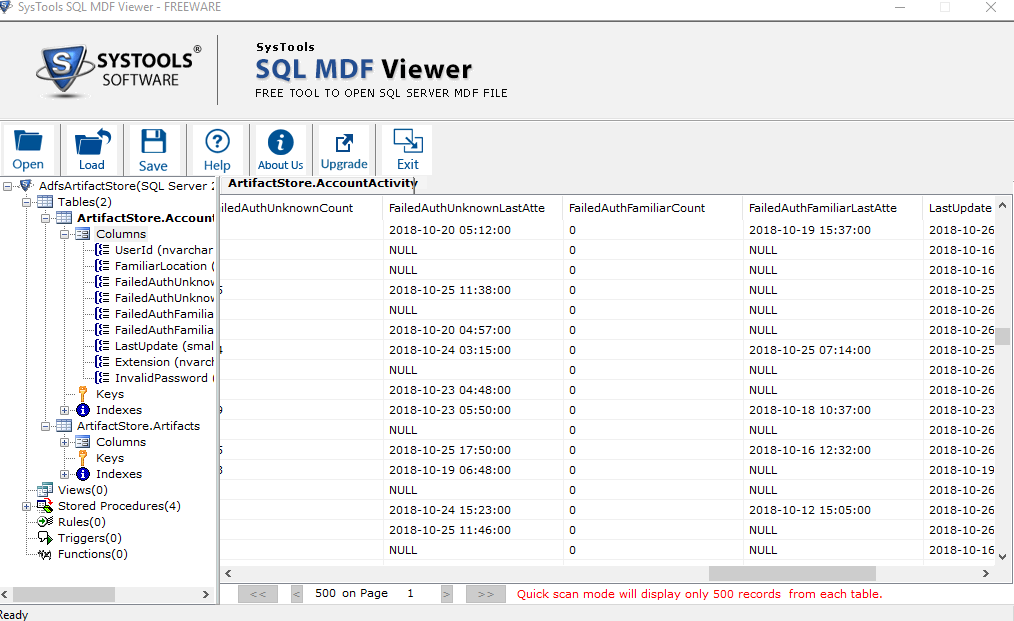Click the cell 2018-10-20 05:12:00
1014x621 pixels.
point(450,230)
